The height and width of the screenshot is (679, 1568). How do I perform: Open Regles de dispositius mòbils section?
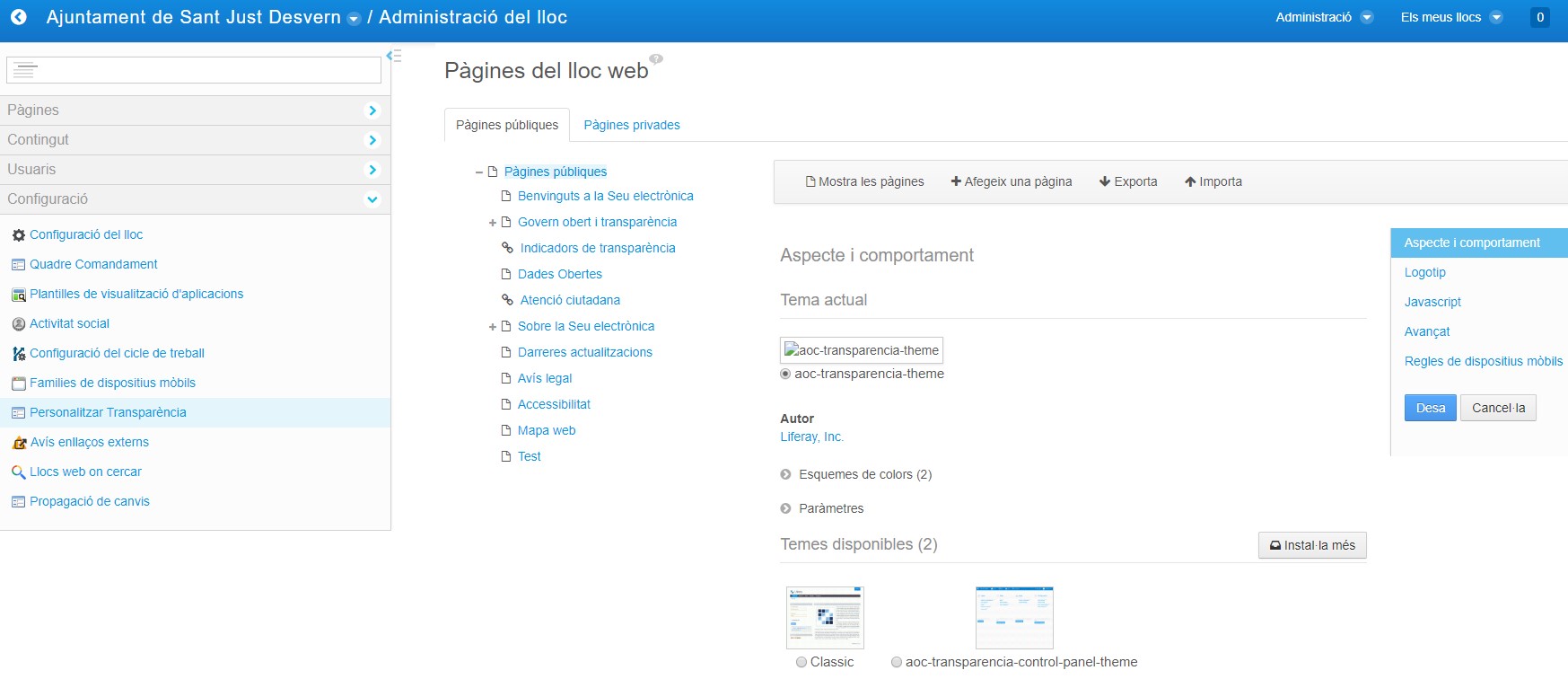coord(1483,361)
